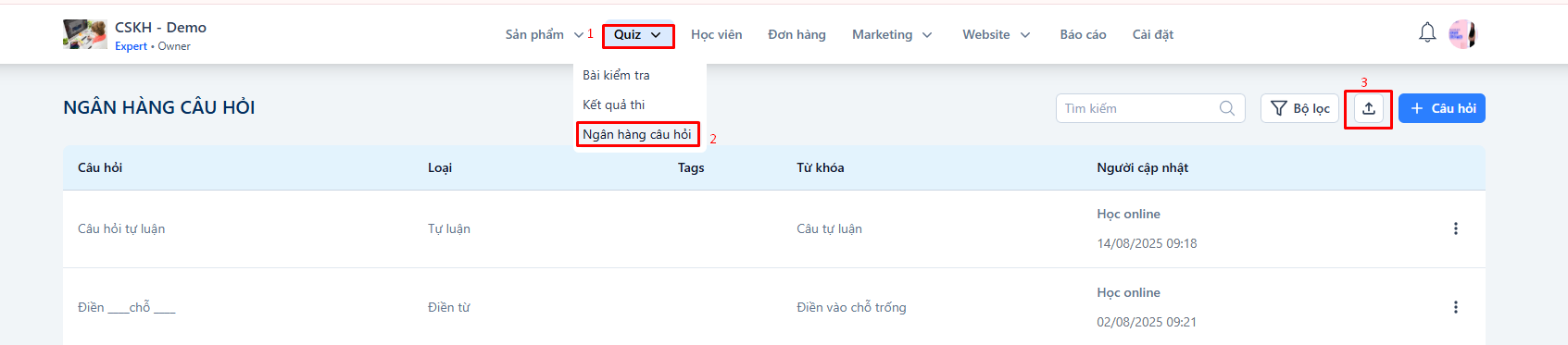1568x345 pixels.
Task: Click the Bộ lọc filter funnel button
Action: [x=1299, y=108]
